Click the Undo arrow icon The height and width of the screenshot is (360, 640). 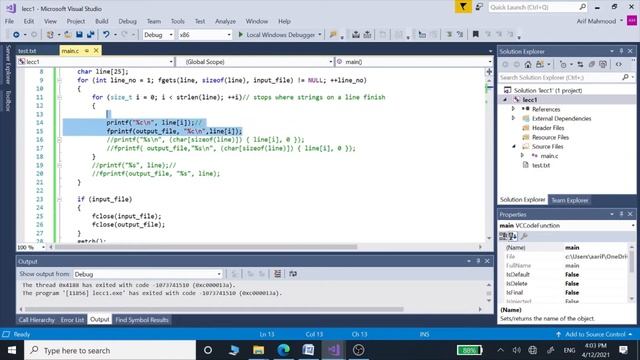pos(106,35)
